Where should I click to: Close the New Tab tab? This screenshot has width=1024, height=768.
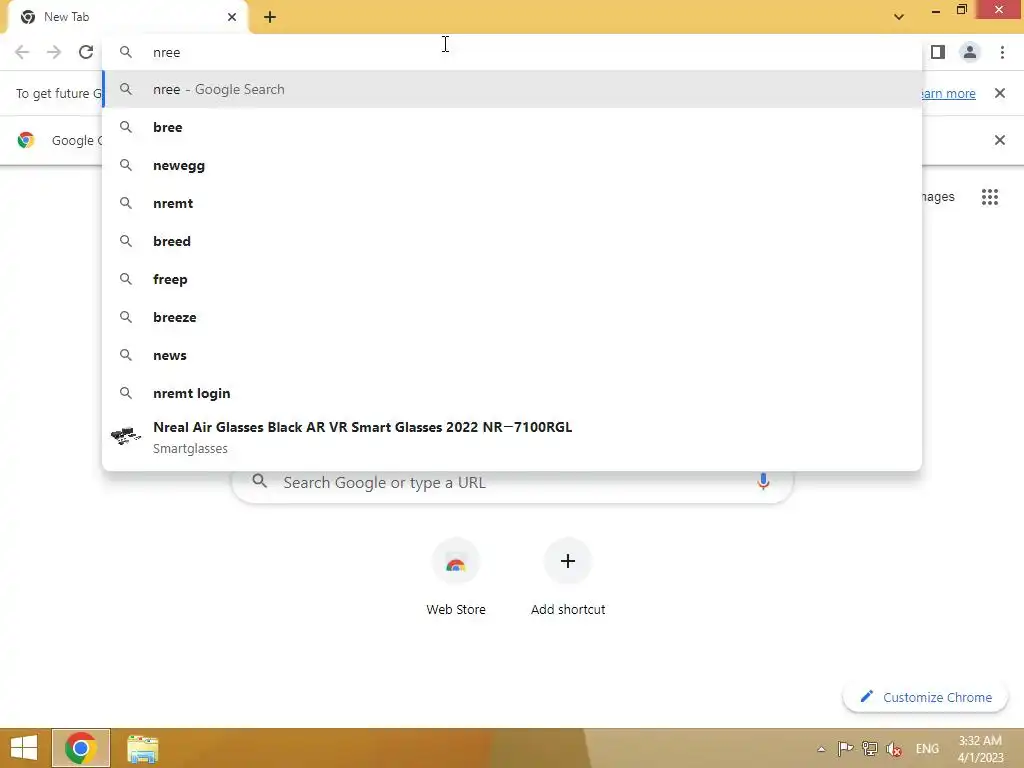(x=232, y=17)
